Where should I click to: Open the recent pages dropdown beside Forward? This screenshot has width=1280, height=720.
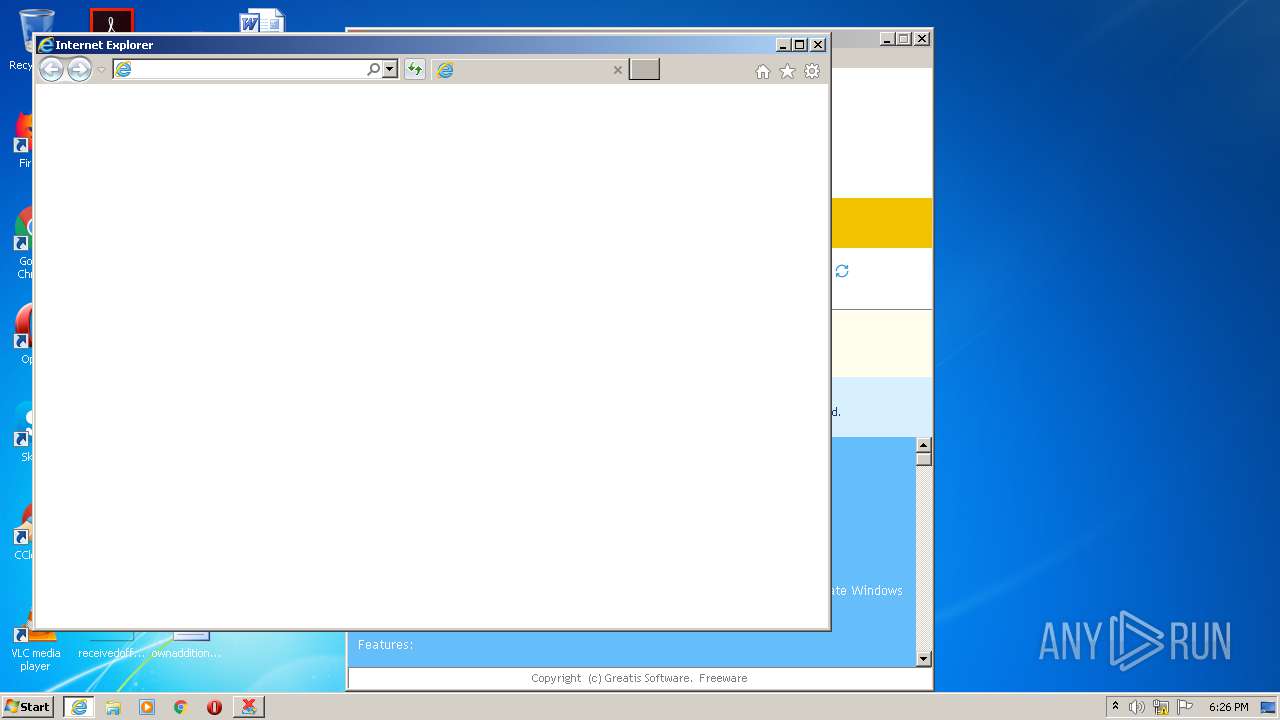(101, 70)
